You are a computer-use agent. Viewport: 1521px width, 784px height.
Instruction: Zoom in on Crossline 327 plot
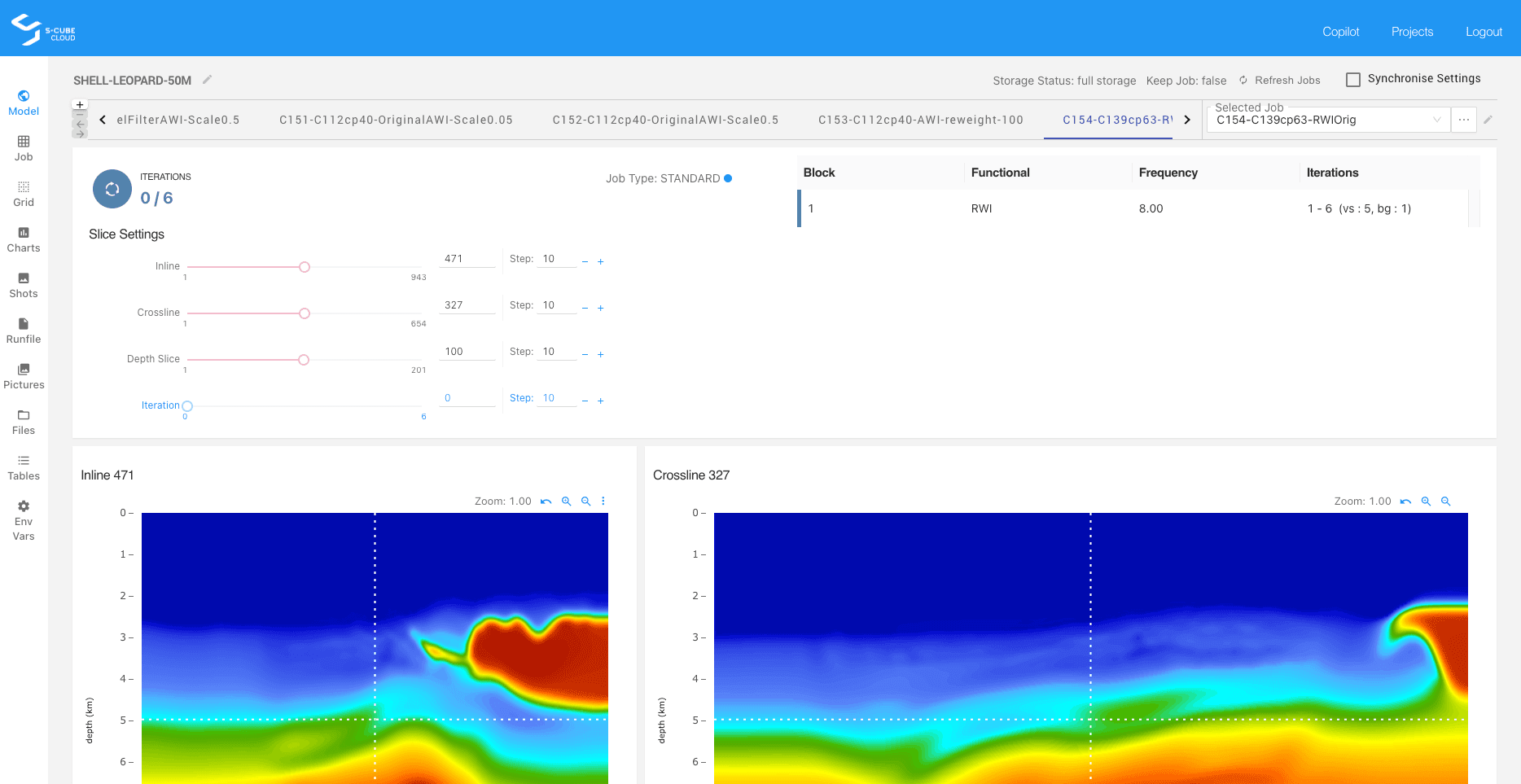coord(1426,501)
